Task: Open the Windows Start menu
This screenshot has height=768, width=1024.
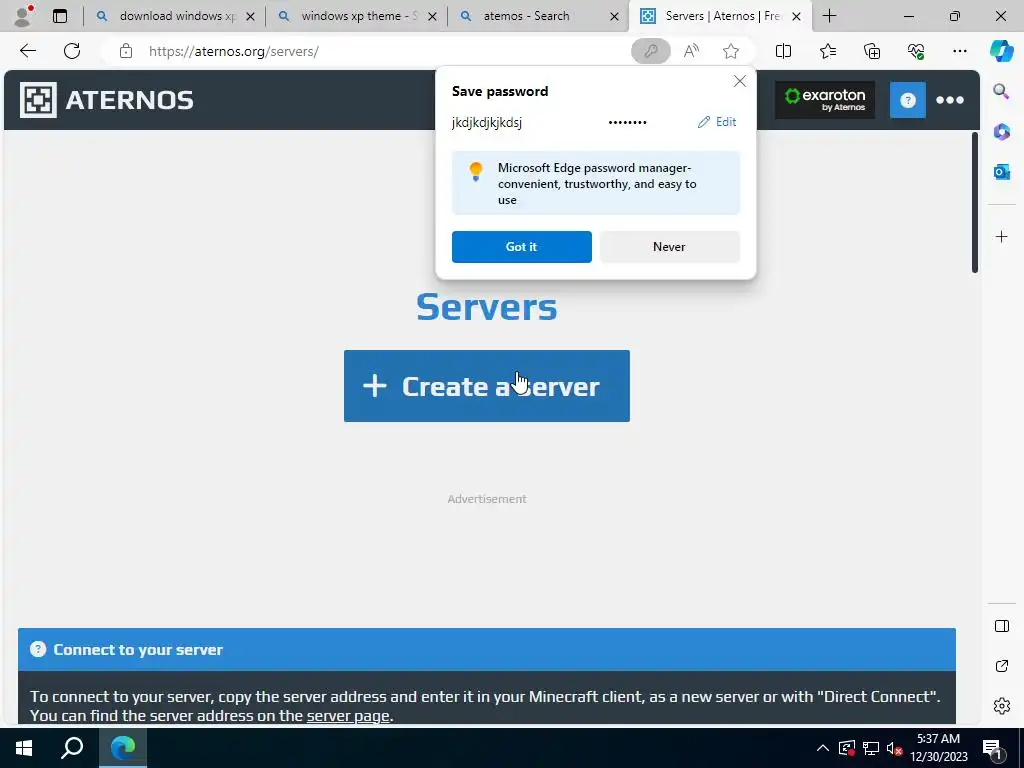Action: 24,748
